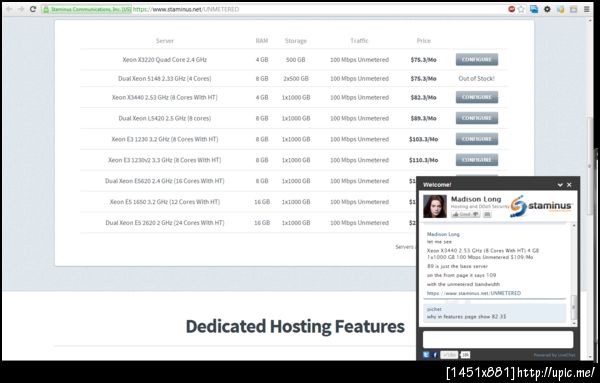Click the browser address bar URL
This screenshot has height=383, width=600.
click(x=186, y=9)
